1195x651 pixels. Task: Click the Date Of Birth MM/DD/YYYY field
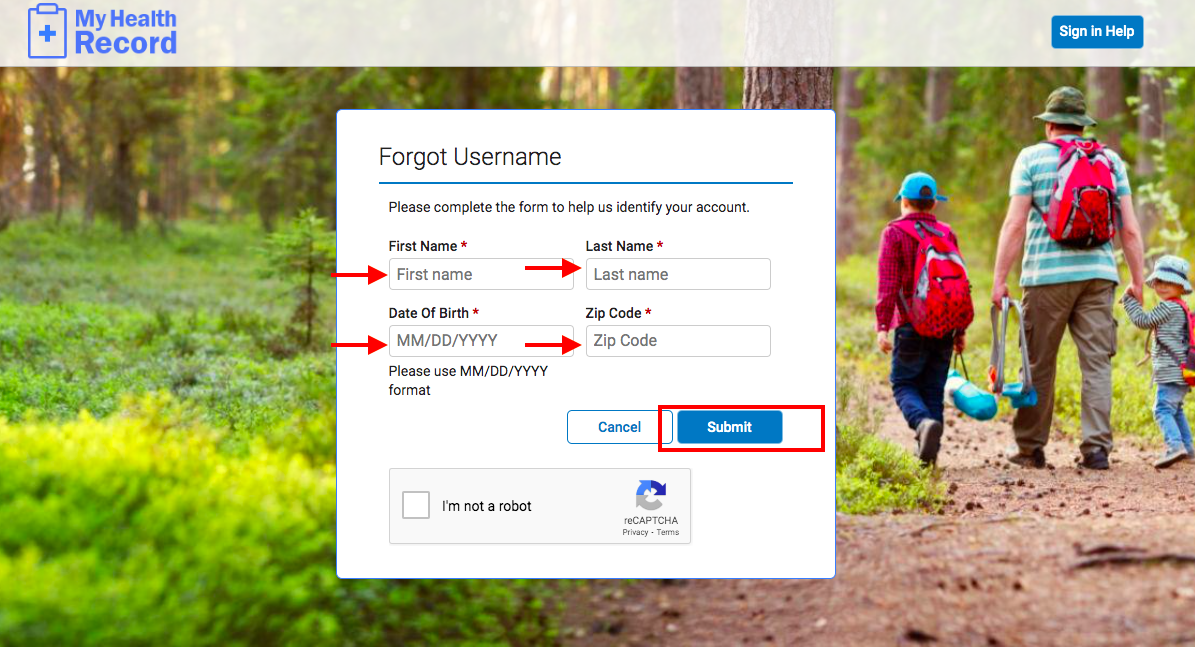click(481, 341)
